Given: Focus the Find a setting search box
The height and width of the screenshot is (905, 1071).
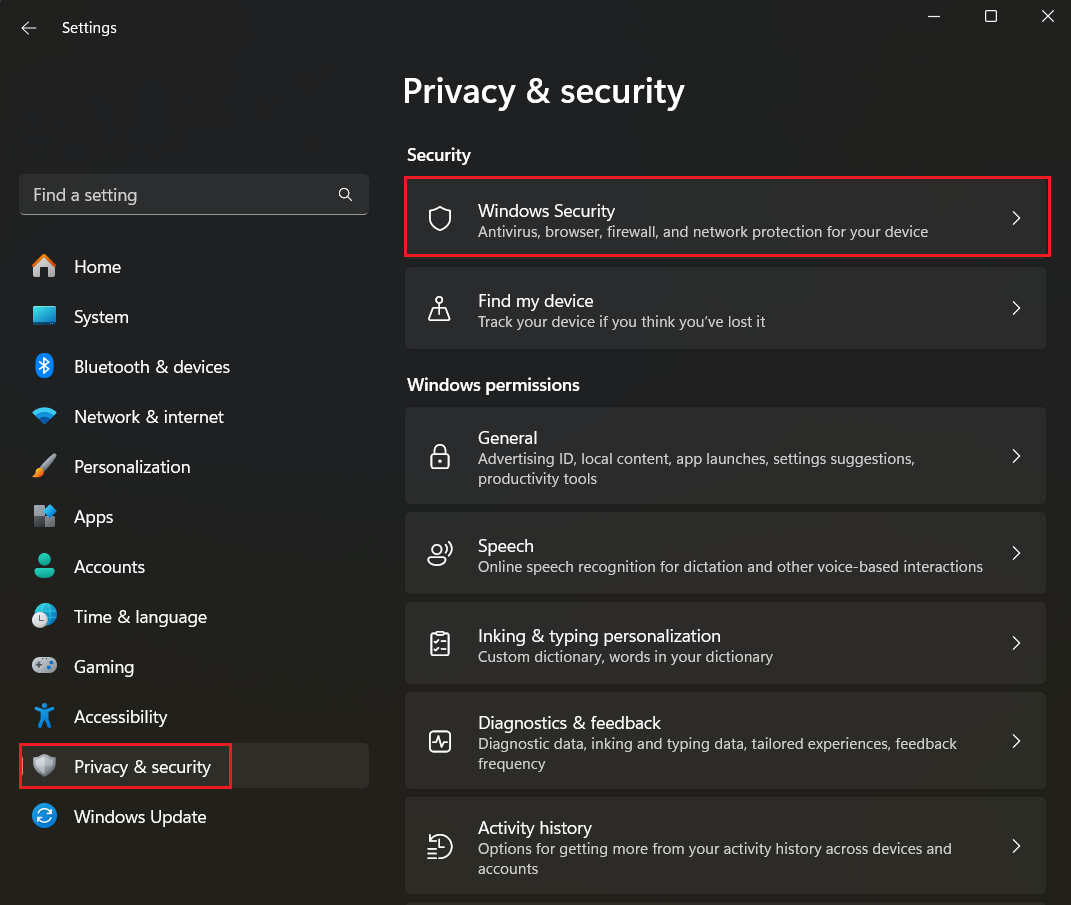Looking at the screenshot, I should pyautogui.click(x=180, y=195).
